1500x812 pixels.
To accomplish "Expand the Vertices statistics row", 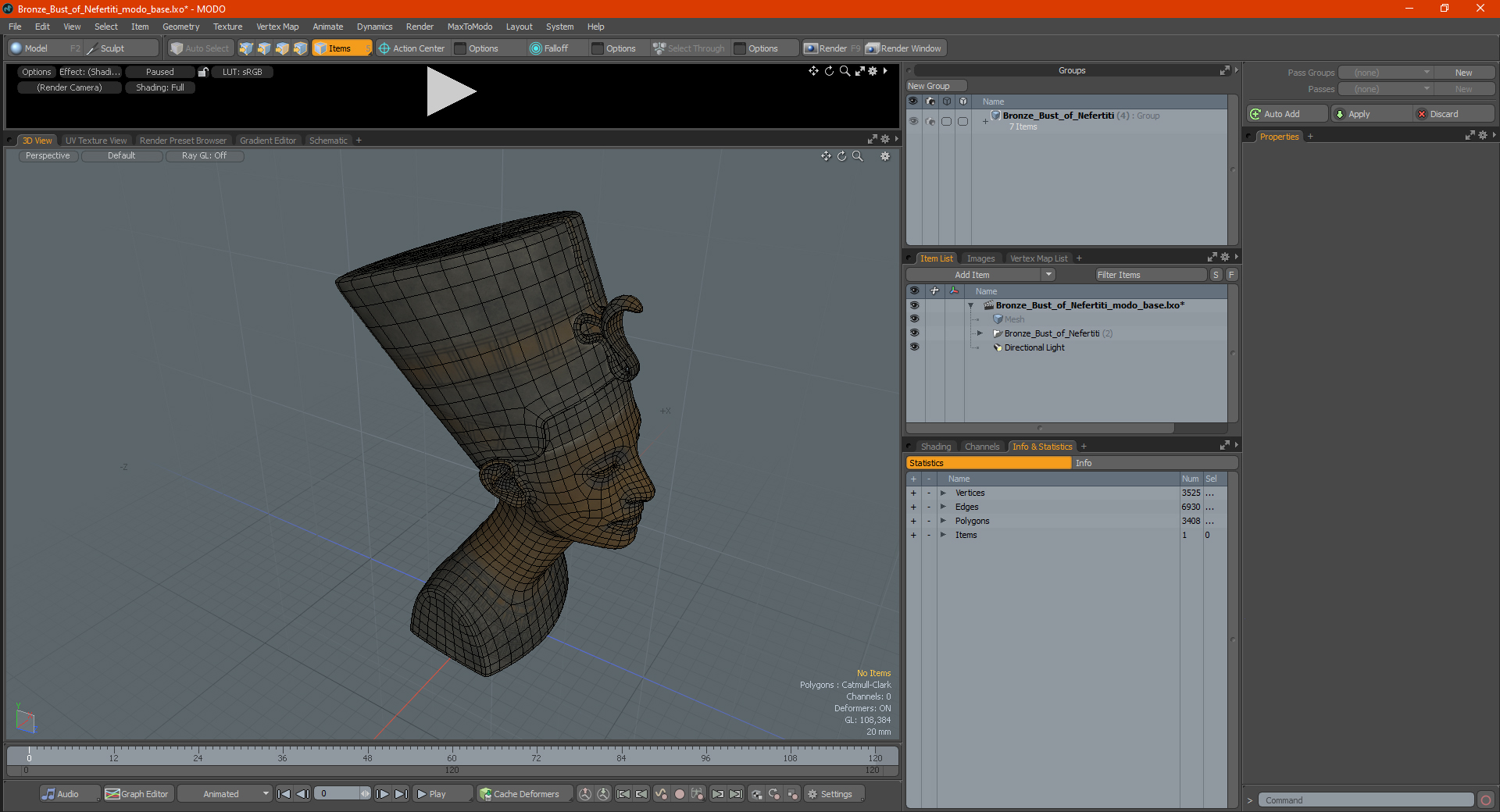I will click(x=943, y=493).
